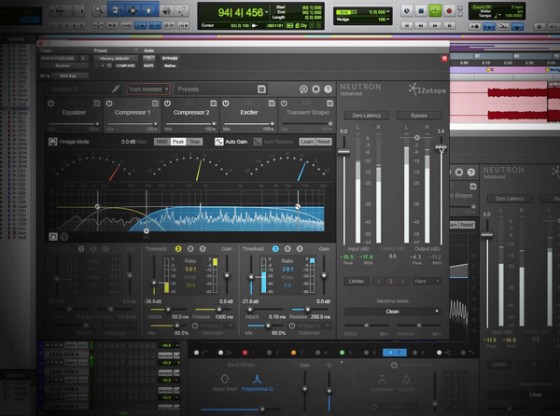Open the Neutrino Mode Clean dropdown

(x=392, y=311)
